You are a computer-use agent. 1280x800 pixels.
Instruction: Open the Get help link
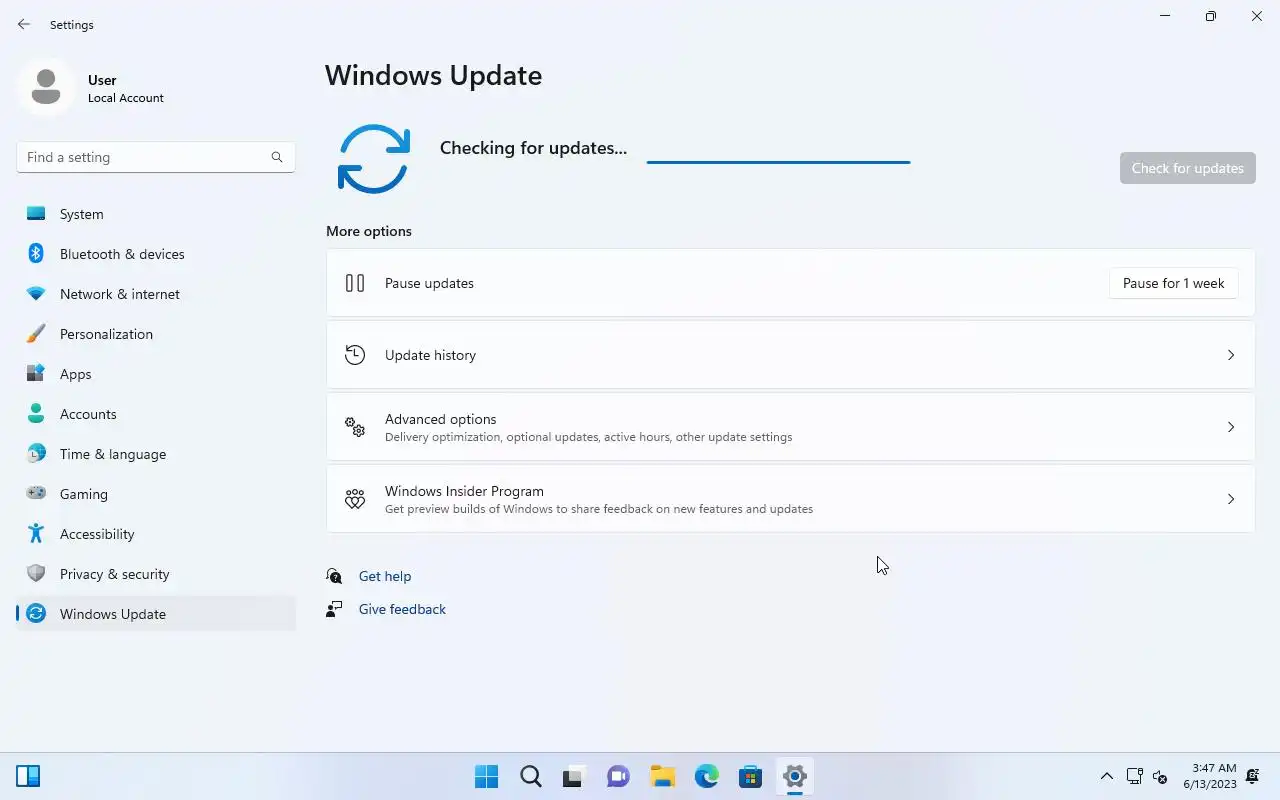385,576
